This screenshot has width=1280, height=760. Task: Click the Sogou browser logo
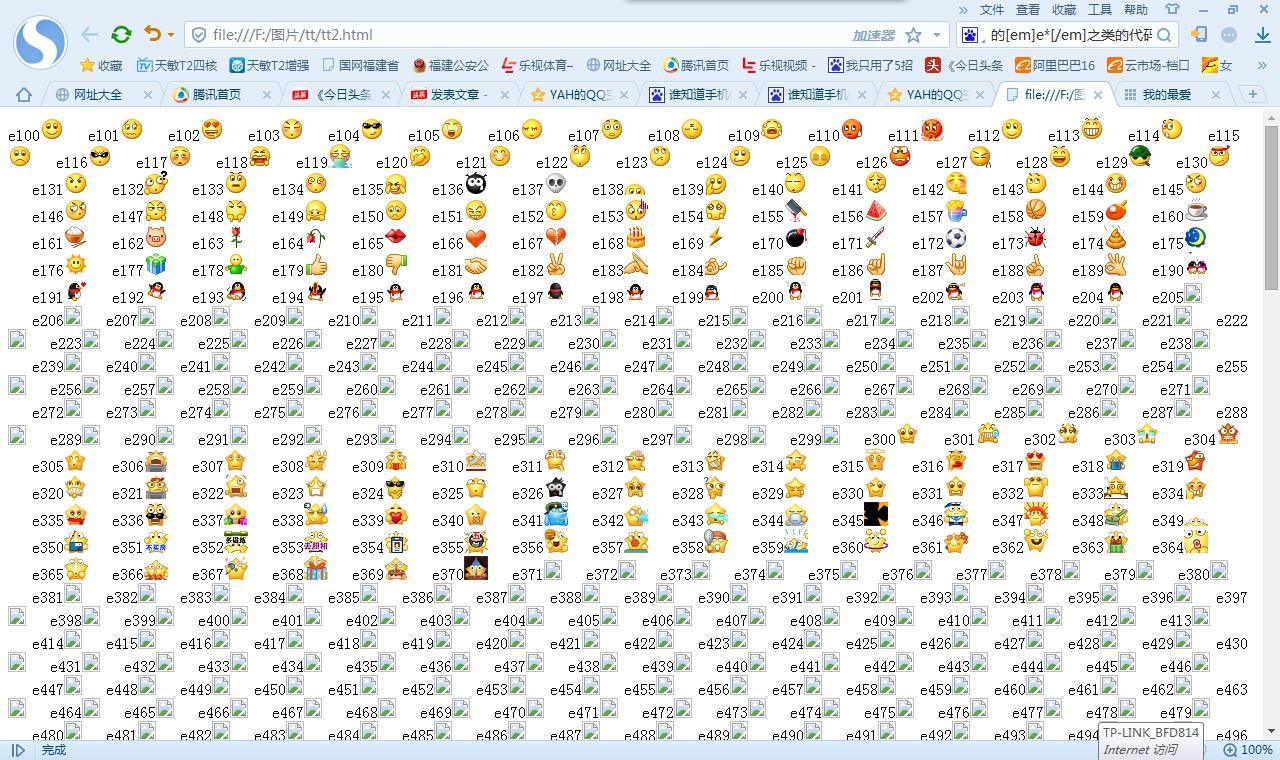tap(40, 42)
